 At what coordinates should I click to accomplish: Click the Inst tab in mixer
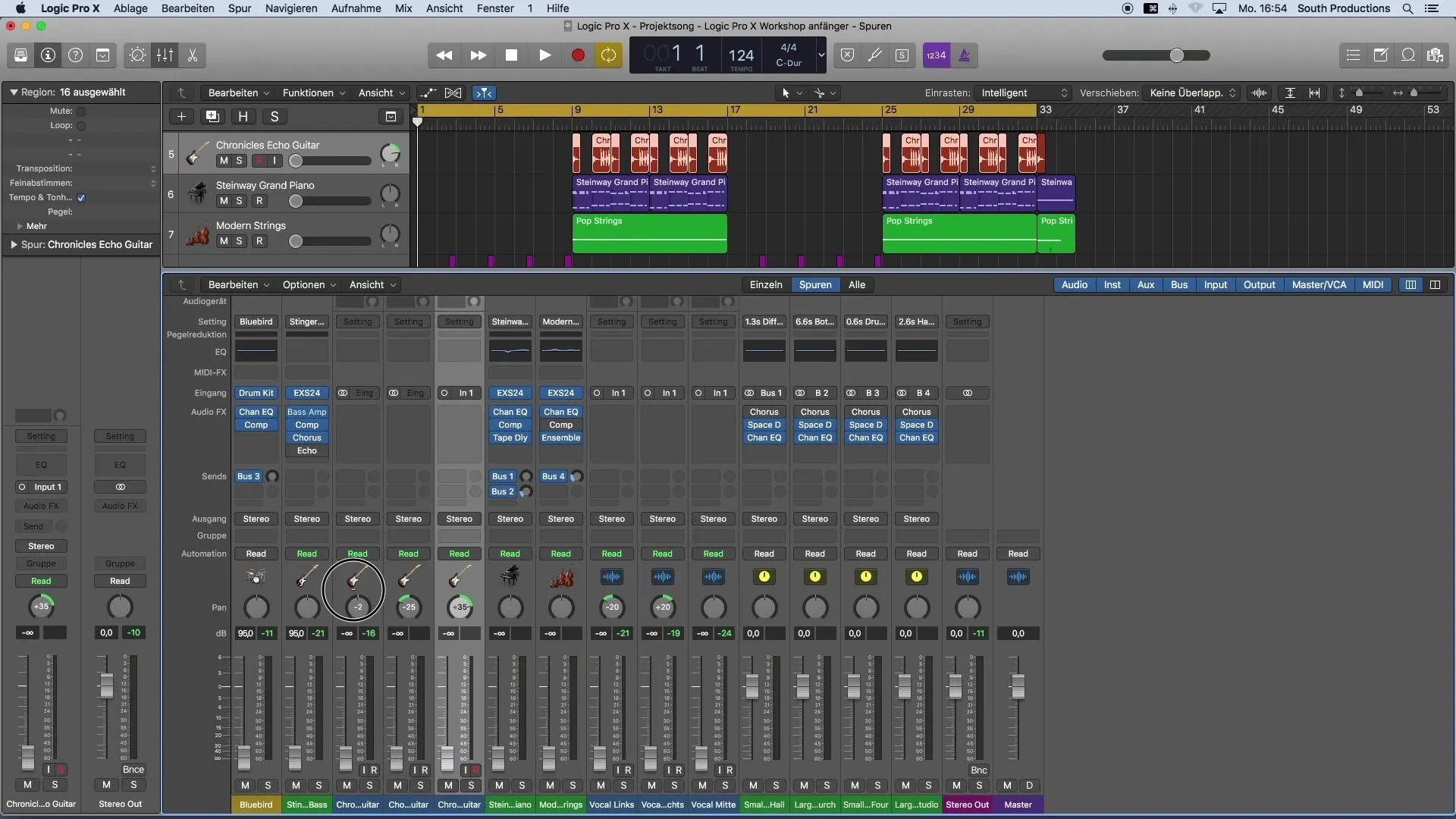pos(1111,285)
